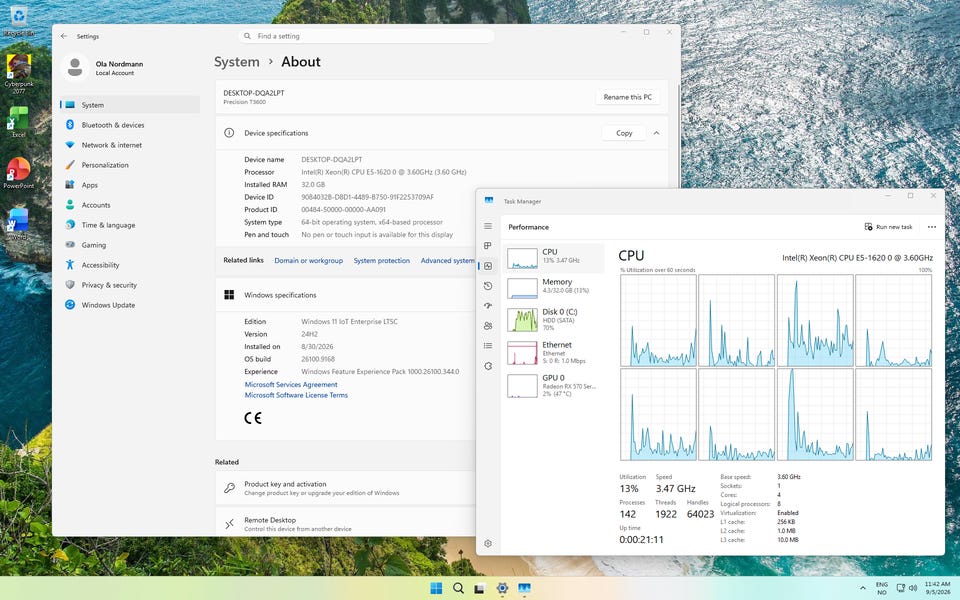Image resolution: width=960 pixels, height=600 pixels.
Task: Click the network icon in system tray
Action: point(901,588)
